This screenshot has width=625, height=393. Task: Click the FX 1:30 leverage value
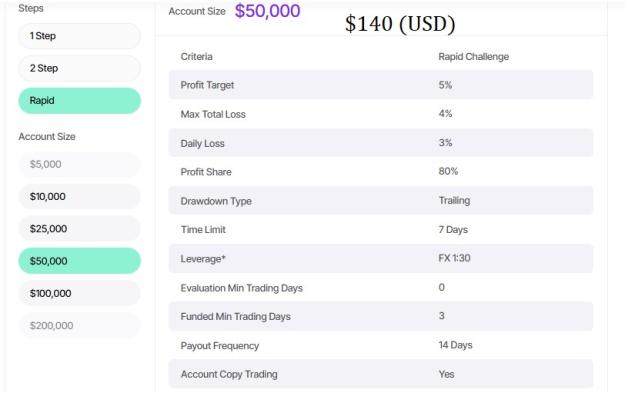(x=454, y=258)
